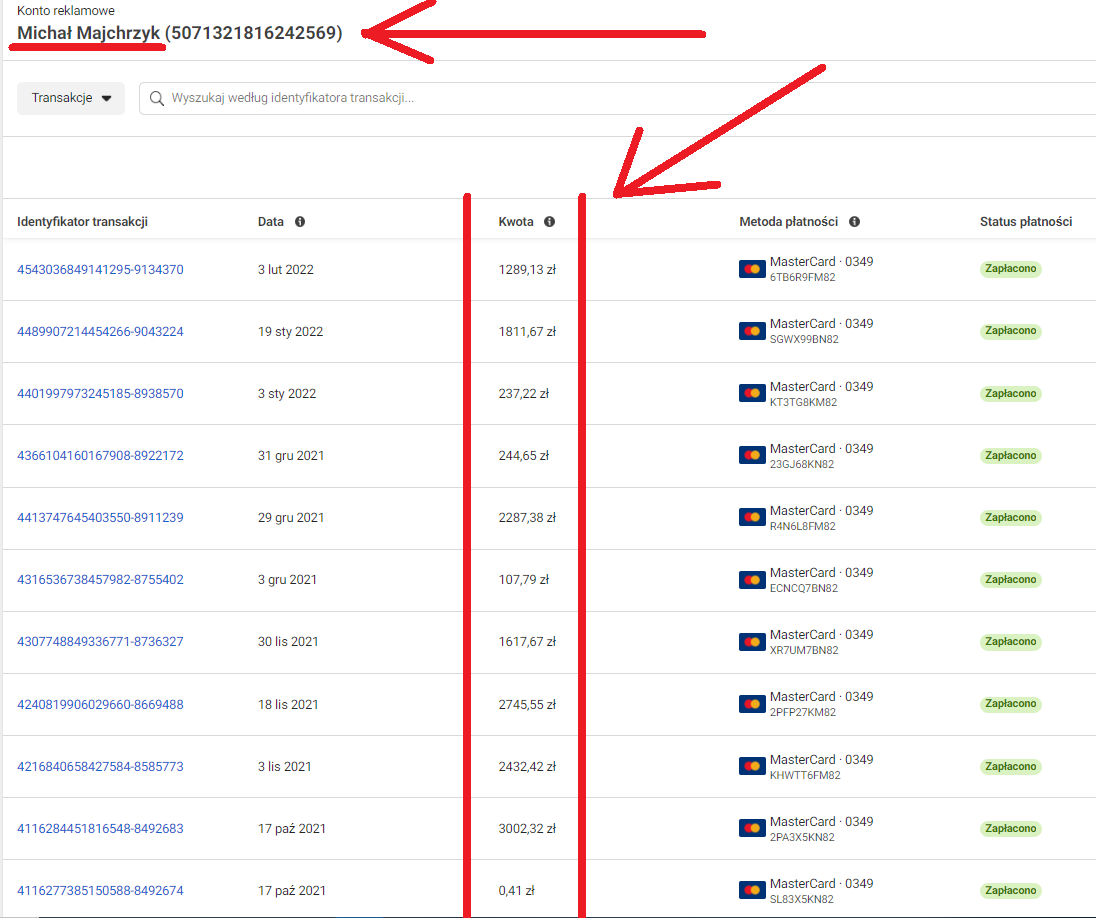Image resolution: width=1096 pixels, height=918 pixels.
Task: Click the account name Michał Majchrzyk
Action: tap(89, 33)
